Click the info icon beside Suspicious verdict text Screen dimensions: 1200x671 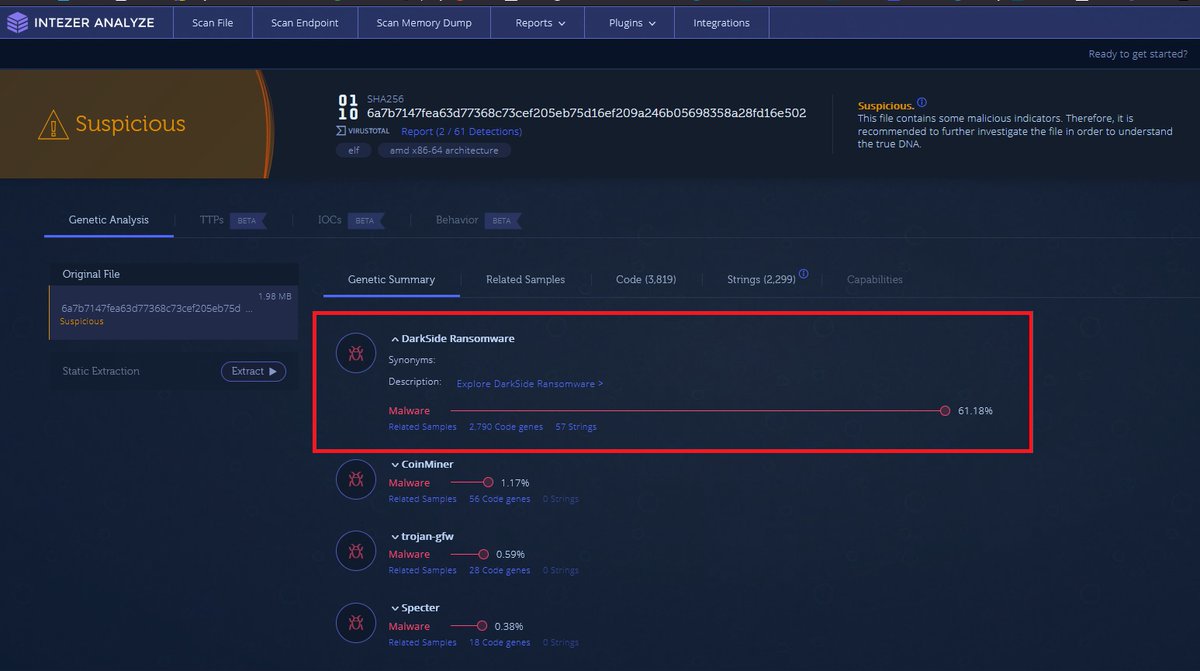tap(922, 103)
